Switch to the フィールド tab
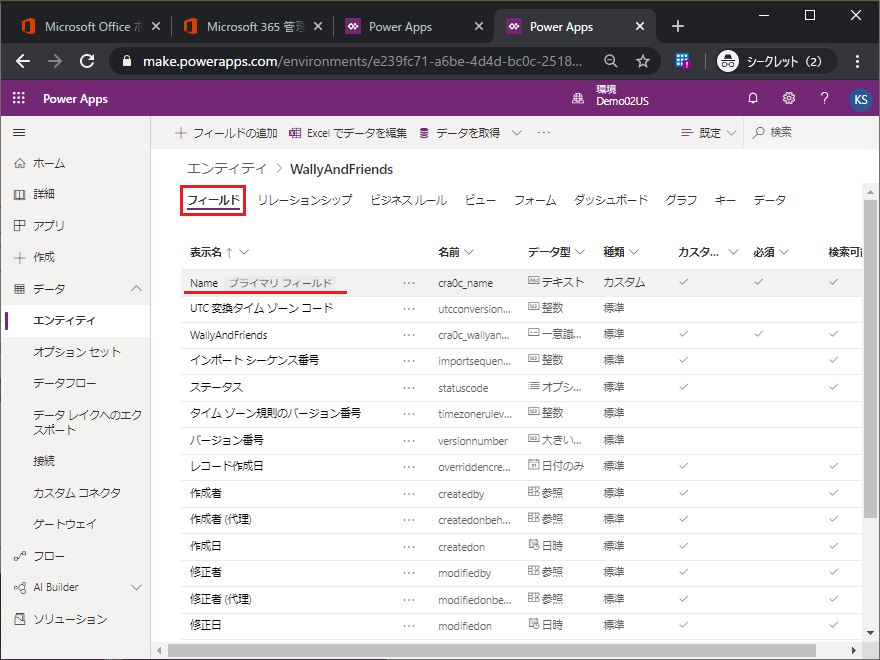Image resolution: width=880 pixels, height=660 pixels. 213,200
